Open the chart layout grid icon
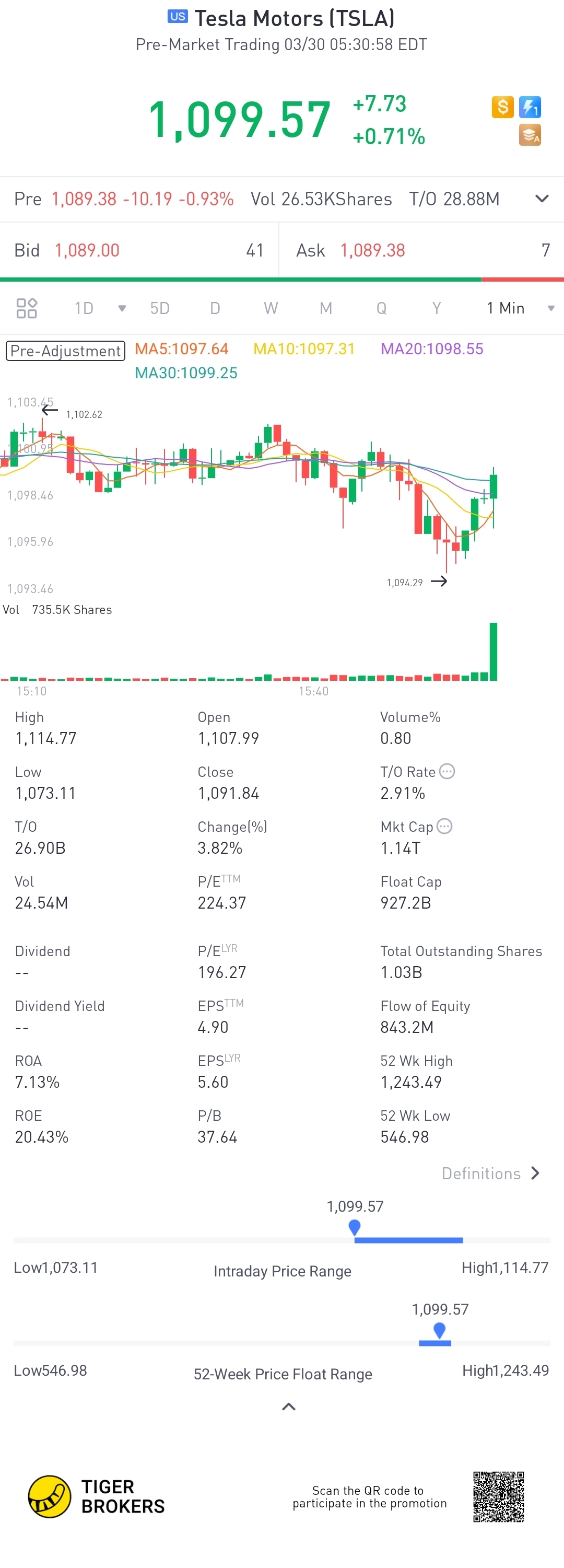 27,308
